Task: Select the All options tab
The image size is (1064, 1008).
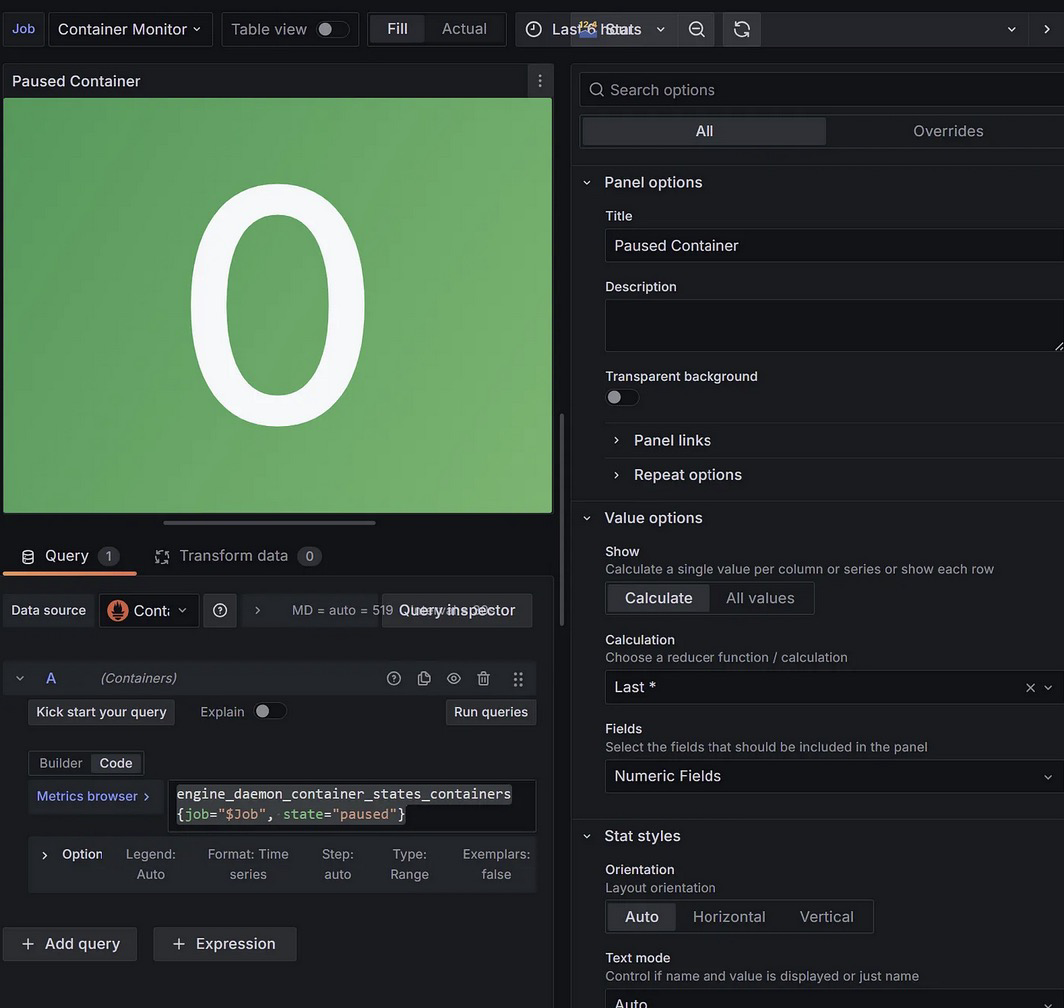Action: [704, 131]
